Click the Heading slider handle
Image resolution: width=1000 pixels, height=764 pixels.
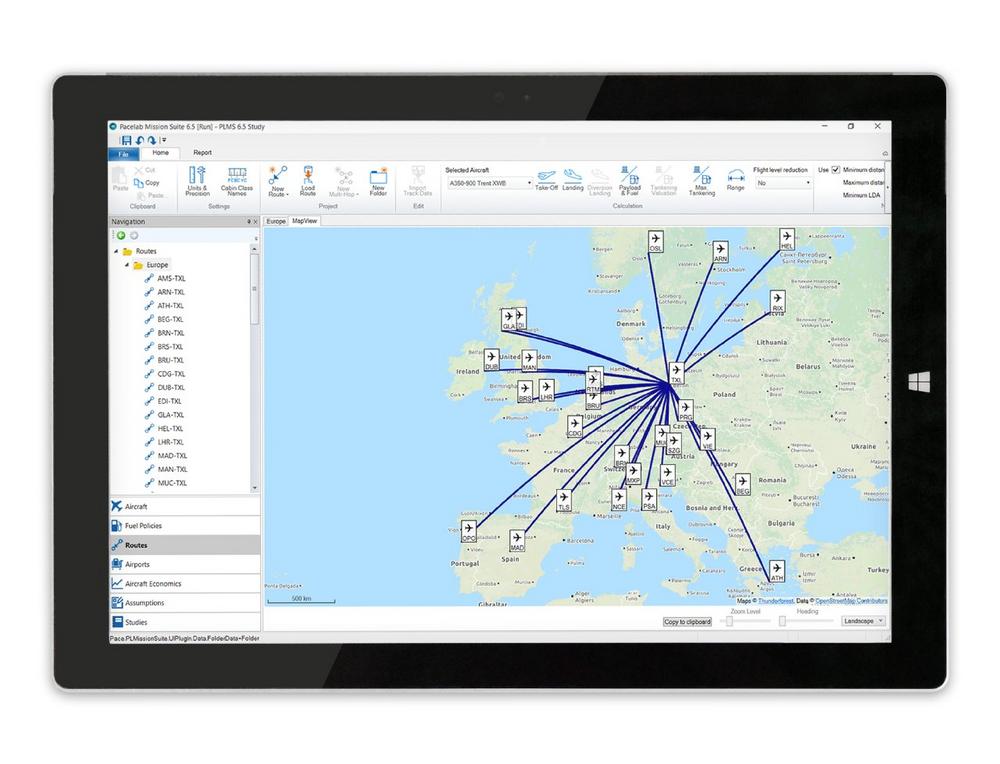coord(783,621)
